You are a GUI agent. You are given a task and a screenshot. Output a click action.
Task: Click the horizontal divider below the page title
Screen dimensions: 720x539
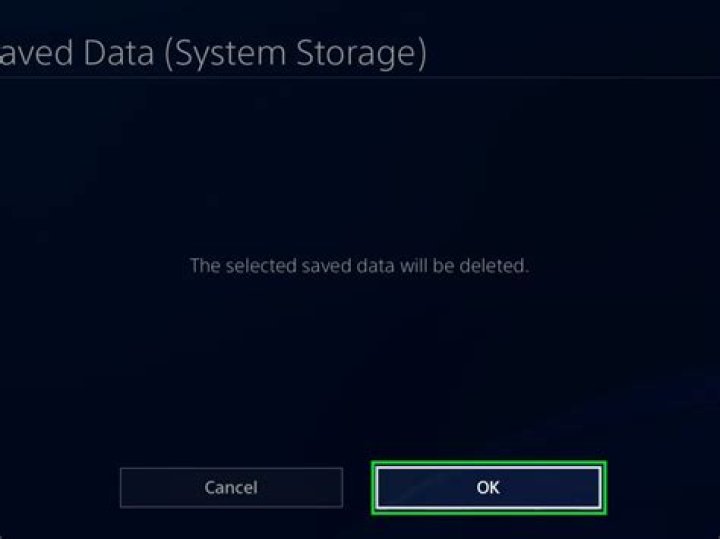pos(360,78)
